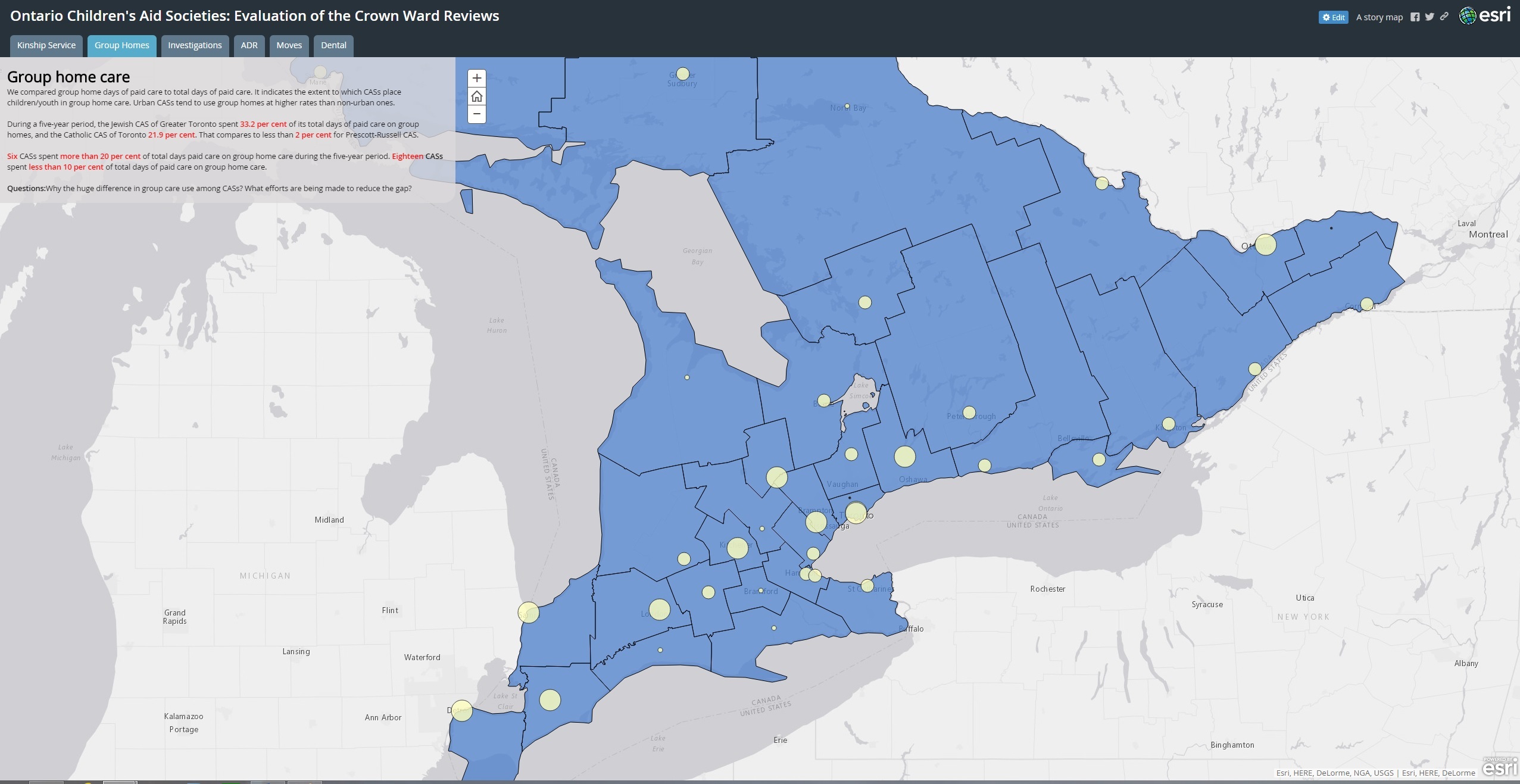Share story map on Facebook
This screenshot has width=1520, height=784.
[1415, 17]
